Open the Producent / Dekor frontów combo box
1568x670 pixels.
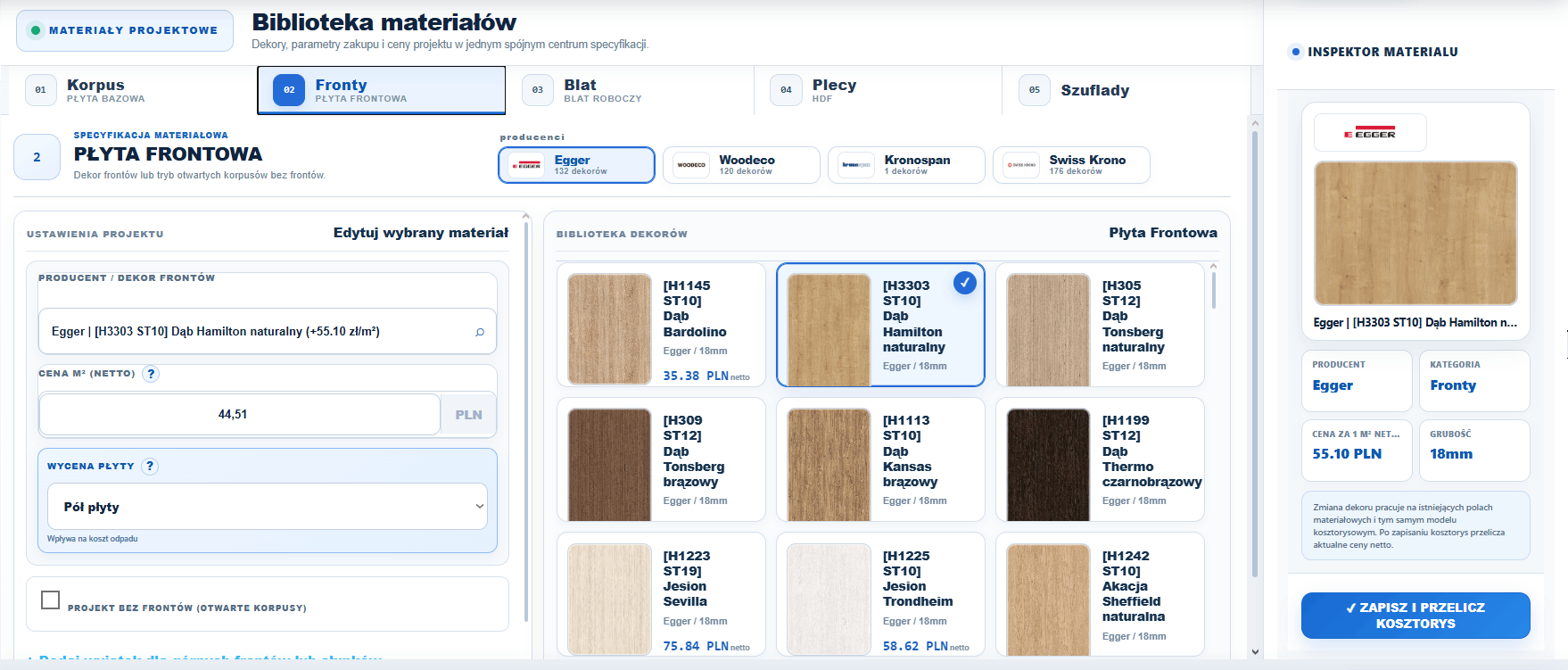268,332
